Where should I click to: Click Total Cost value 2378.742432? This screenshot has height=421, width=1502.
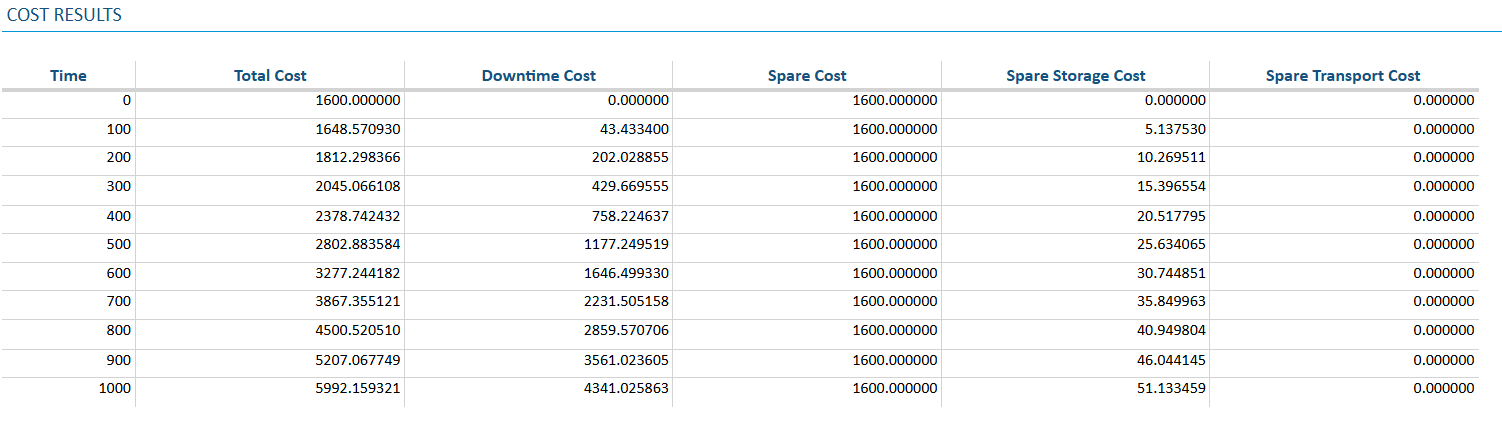pyautogui.click(x=357, y=216)
